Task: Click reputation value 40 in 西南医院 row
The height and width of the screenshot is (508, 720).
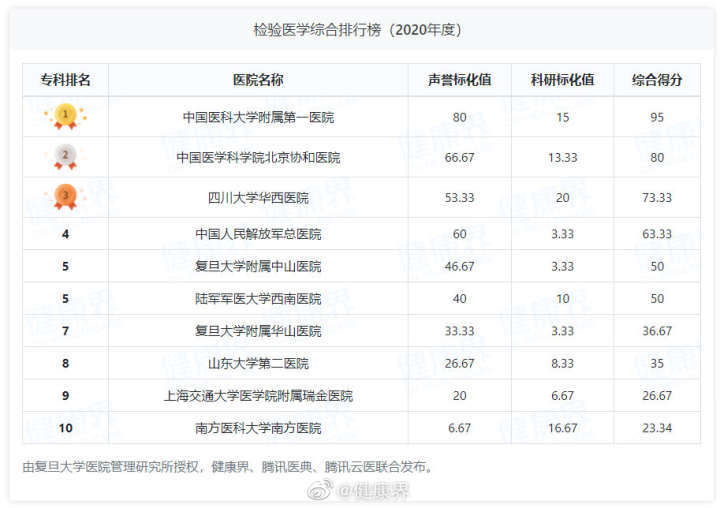Action: click(x=460, y=299)
